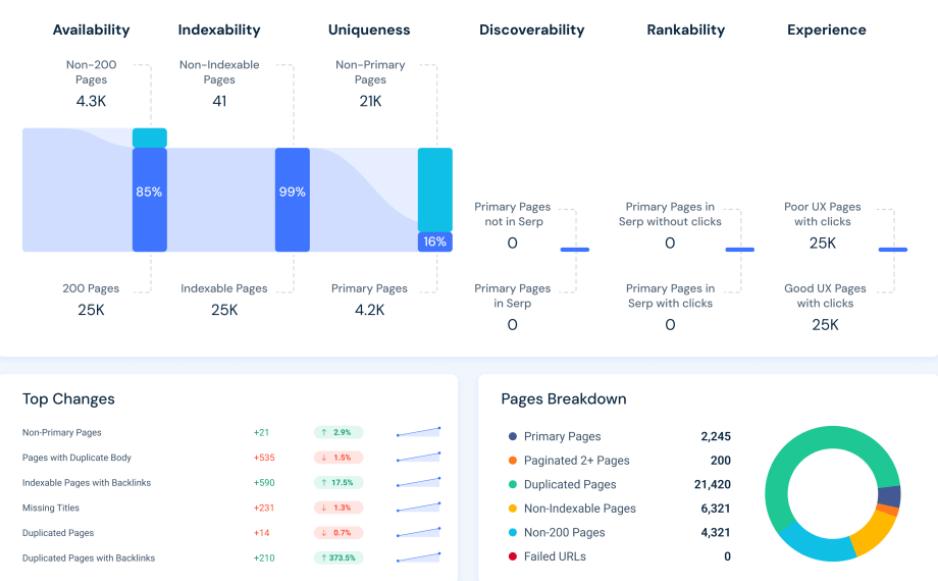Open the Discoverability column heading
Image resolution: width=938 pixels, height=581 pixels.
point(531,30)
